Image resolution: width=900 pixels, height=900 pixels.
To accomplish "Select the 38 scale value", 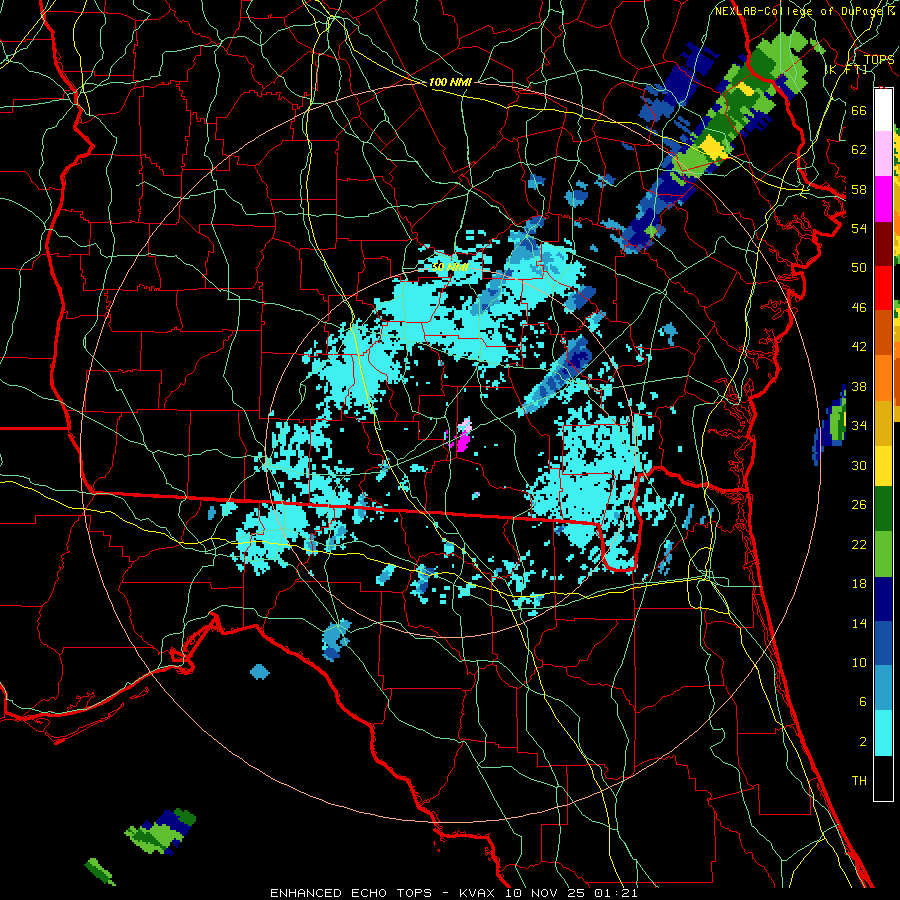I will click(859, 386).
